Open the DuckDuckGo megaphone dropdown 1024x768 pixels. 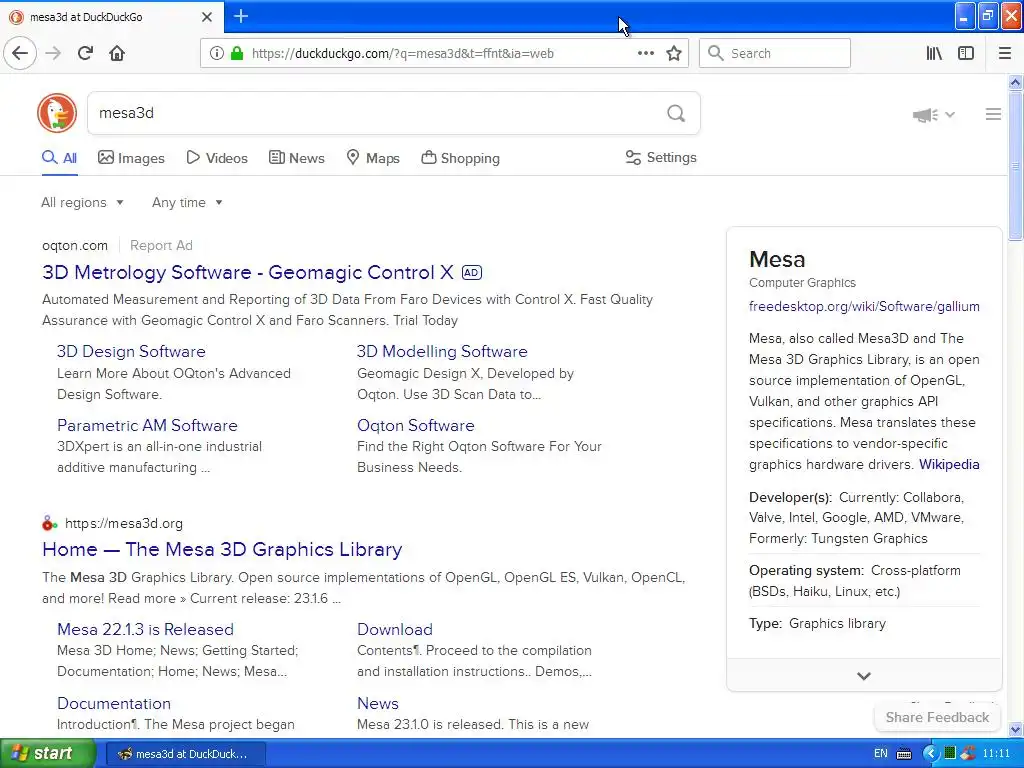pyautogui.click(x=934, y=115)
